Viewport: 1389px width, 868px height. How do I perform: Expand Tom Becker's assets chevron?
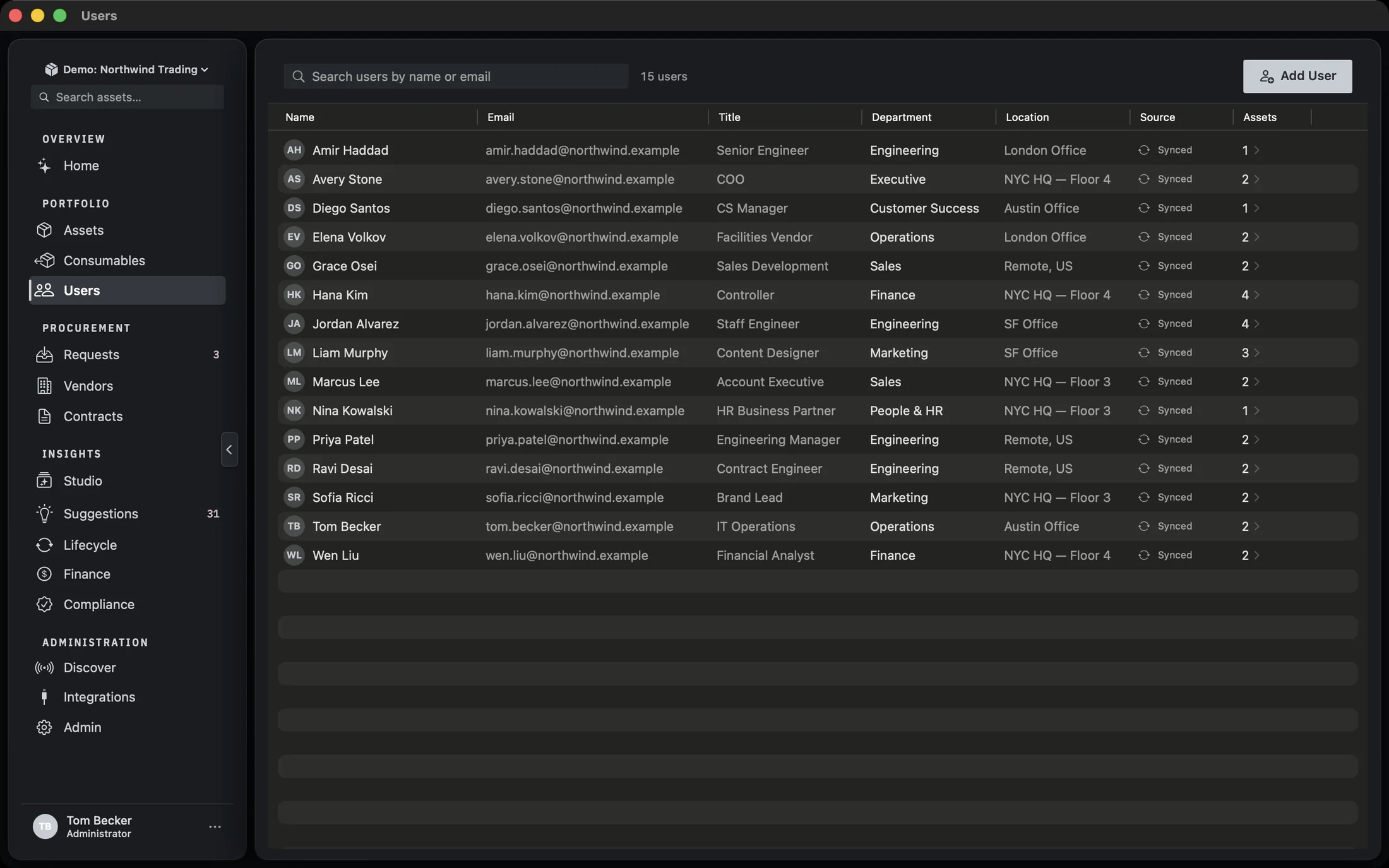click(1256, 526)
